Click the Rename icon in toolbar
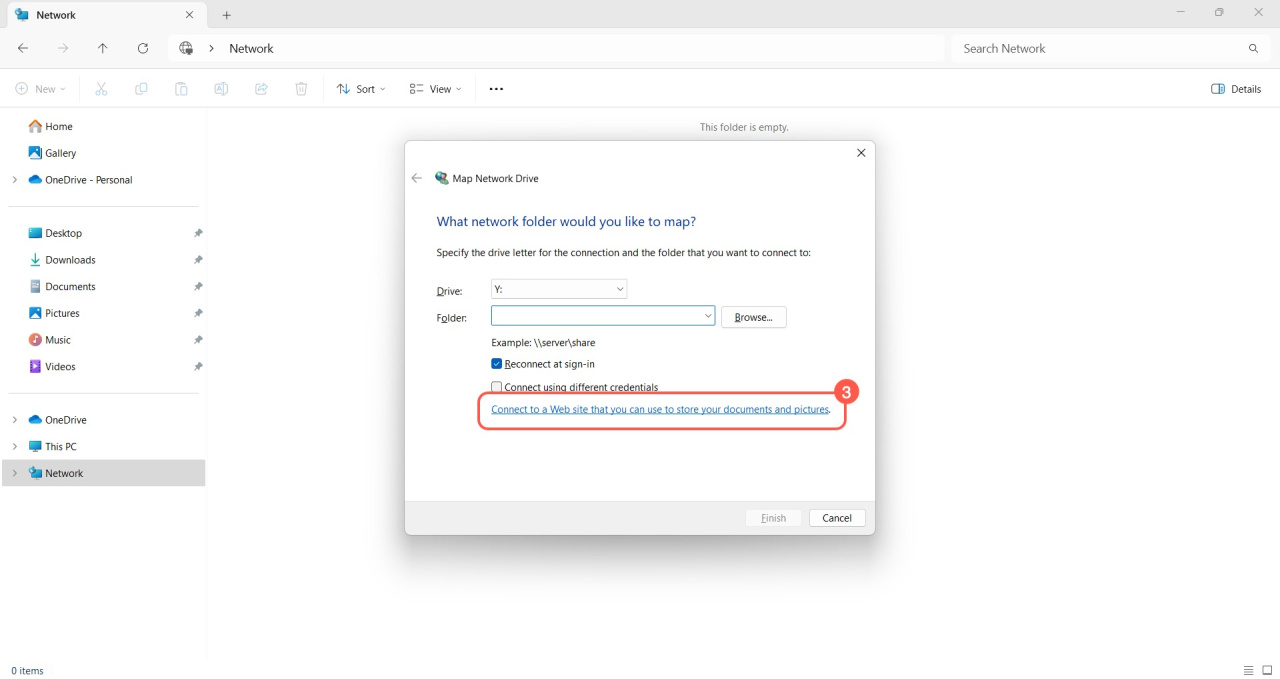The image size is (1280, 679). click(221, 89)
